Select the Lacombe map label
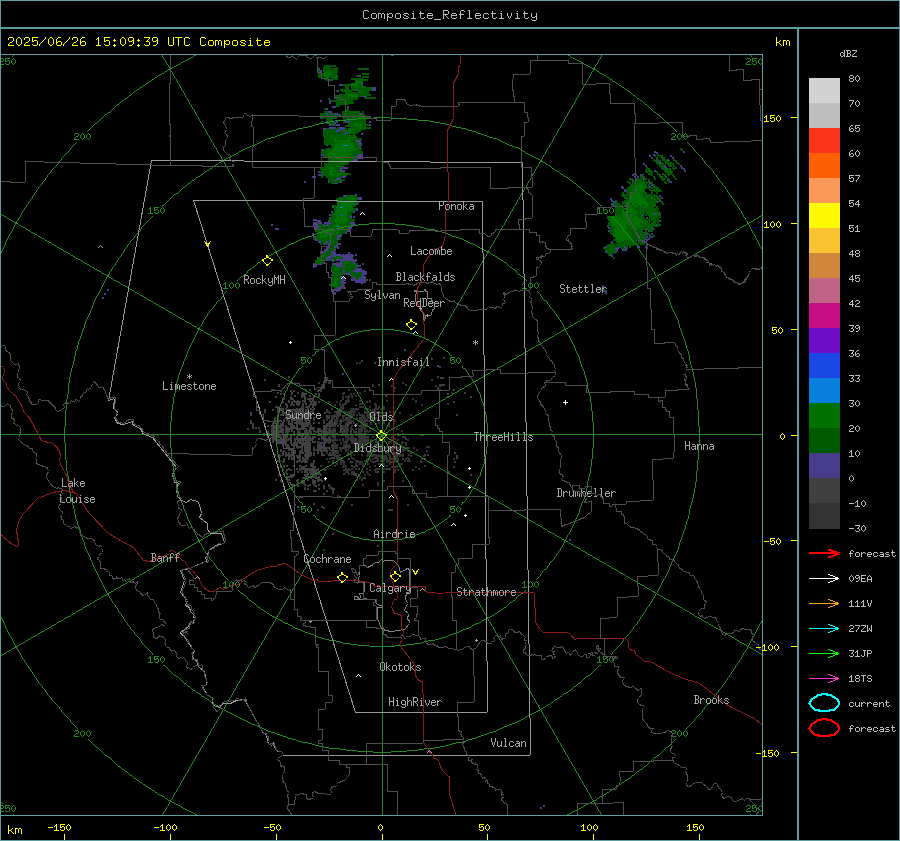Viewport: 900px width, 841px height. (x=431, y=251)
